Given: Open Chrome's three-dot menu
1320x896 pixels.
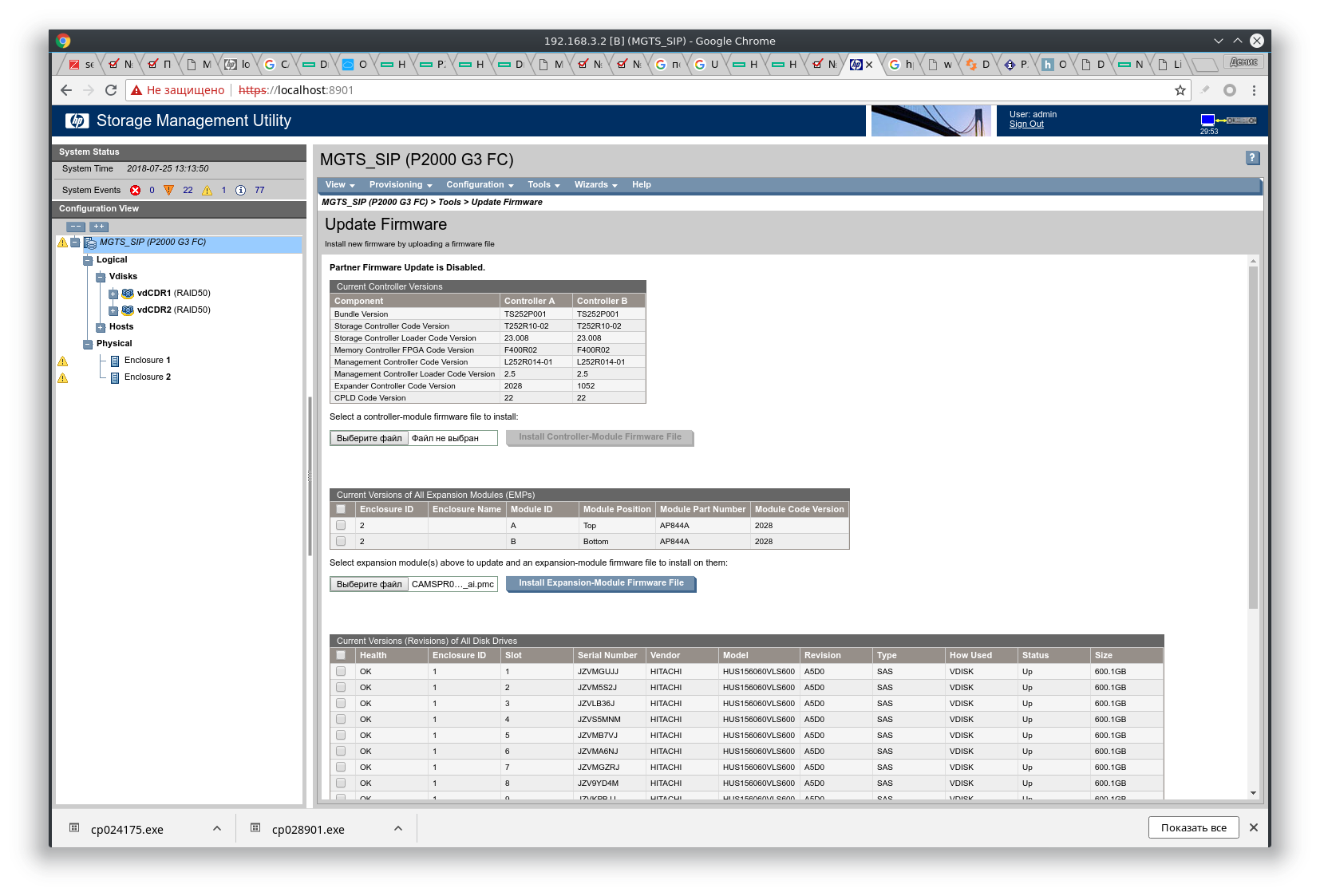Looking at the screenshot, I should [1254, 90].
